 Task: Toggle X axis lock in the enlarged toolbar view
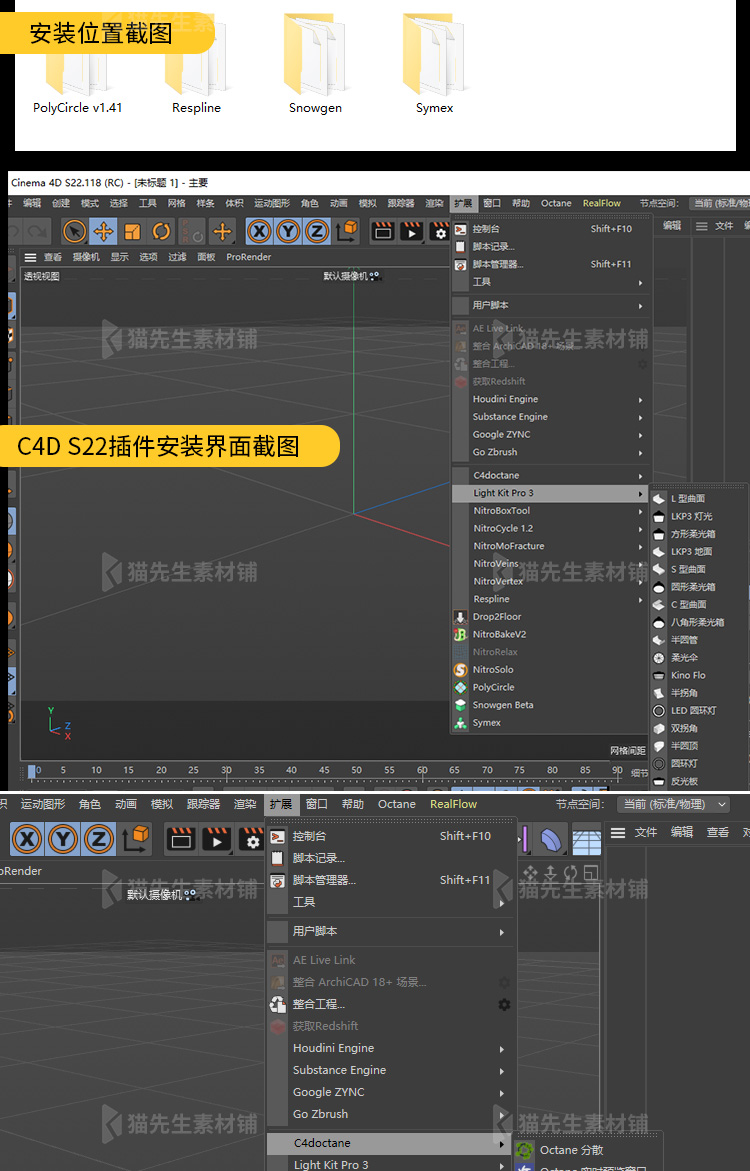[27, 839]
